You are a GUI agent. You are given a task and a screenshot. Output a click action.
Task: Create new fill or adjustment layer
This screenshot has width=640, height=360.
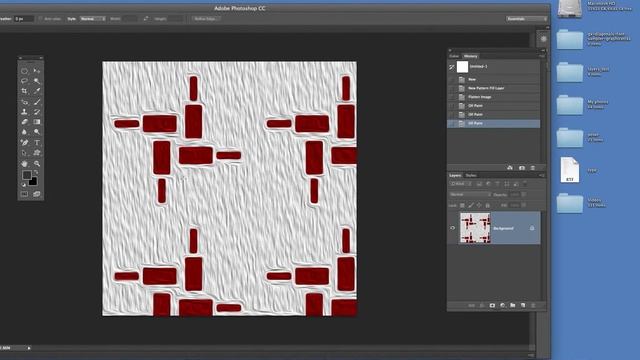502,305
